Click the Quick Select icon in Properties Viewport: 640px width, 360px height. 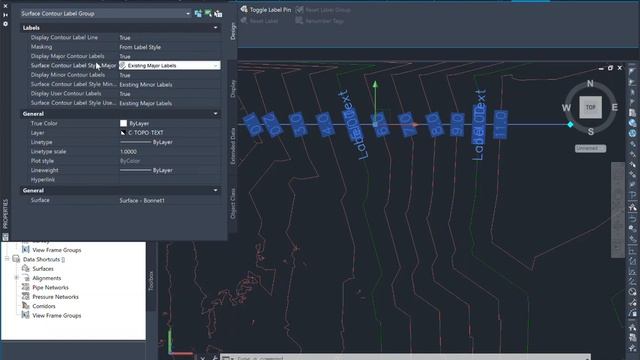coord(218,13)
